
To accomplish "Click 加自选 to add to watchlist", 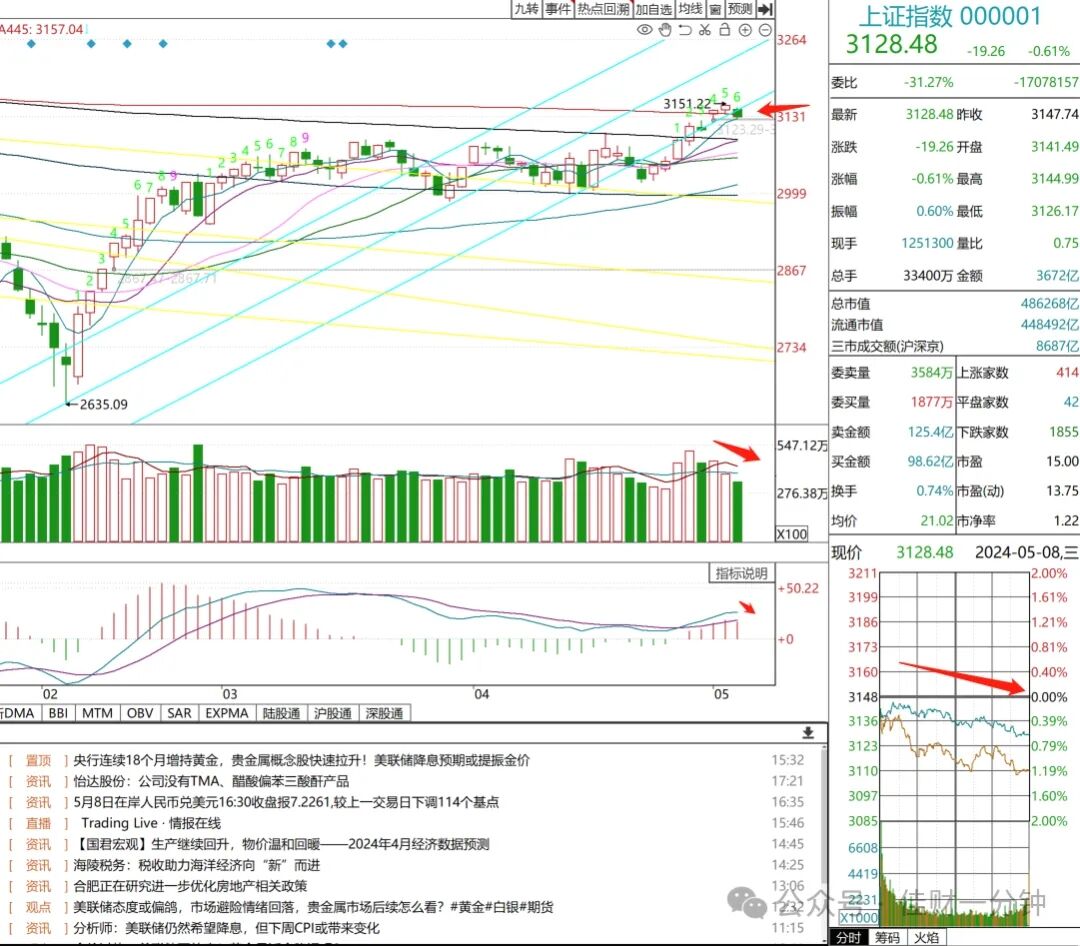I will [653, 9].
